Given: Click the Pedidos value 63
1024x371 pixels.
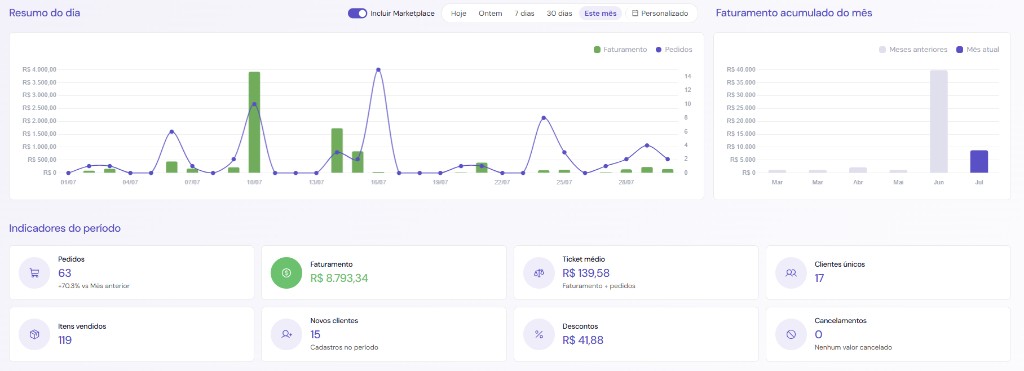Looking at the screenshot, I should click(x=65, y=274).
